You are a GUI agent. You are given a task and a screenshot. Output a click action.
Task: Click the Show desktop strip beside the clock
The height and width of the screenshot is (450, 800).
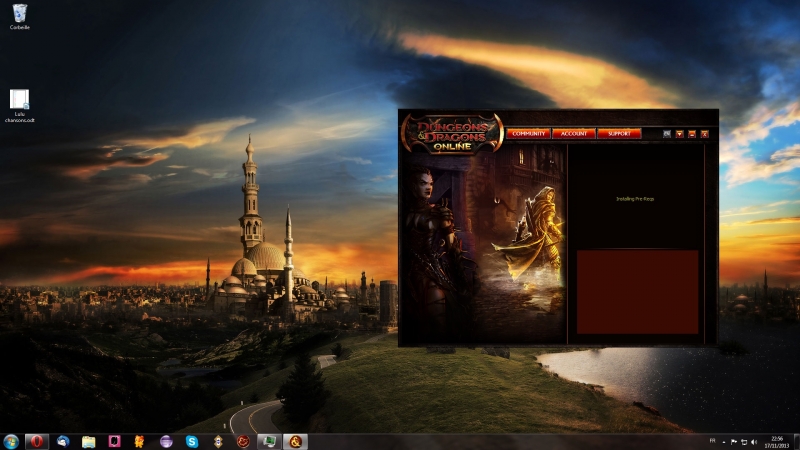(x=796, y=442)
